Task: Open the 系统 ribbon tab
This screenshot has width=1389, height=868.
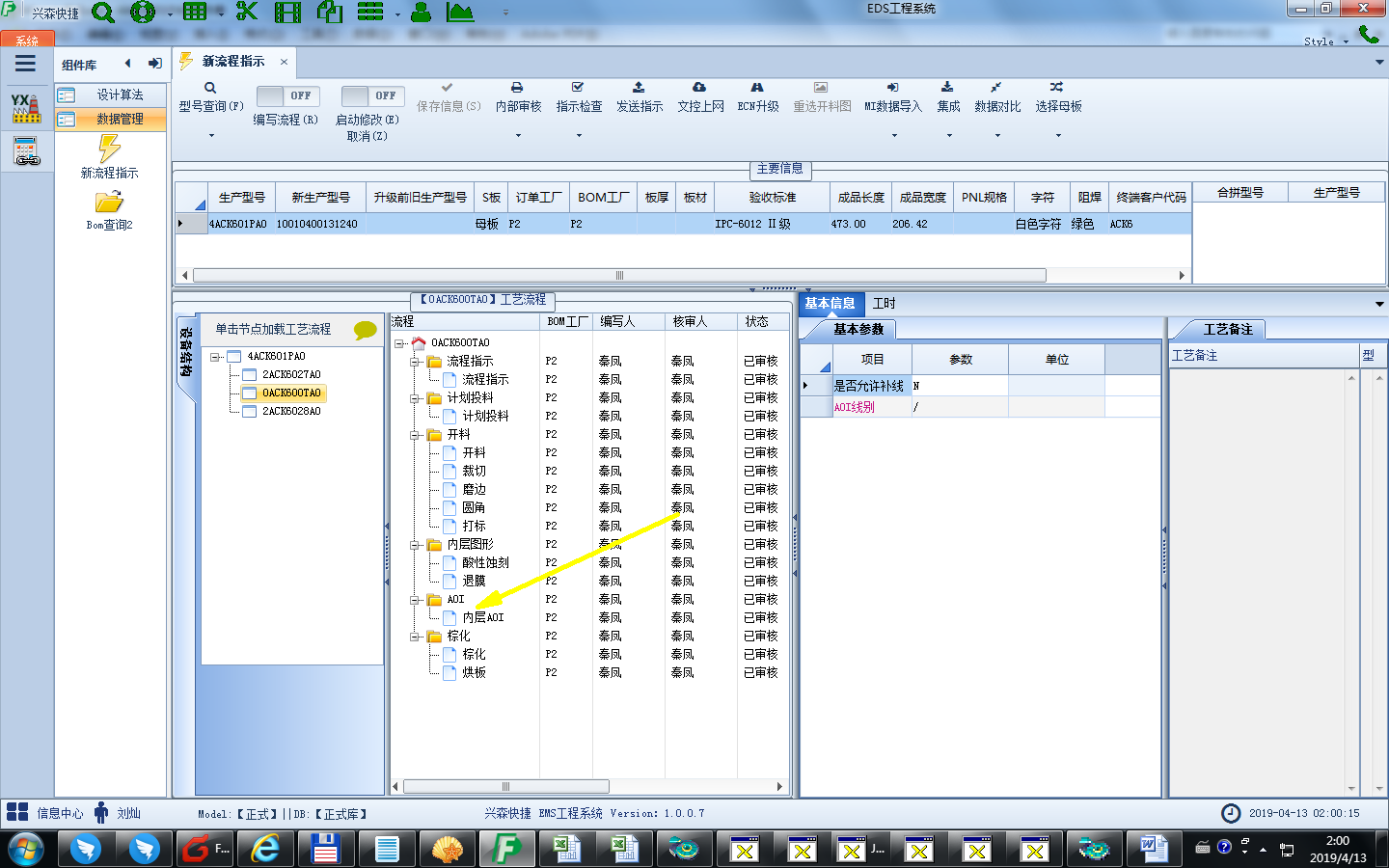Action: pos(27,41)
